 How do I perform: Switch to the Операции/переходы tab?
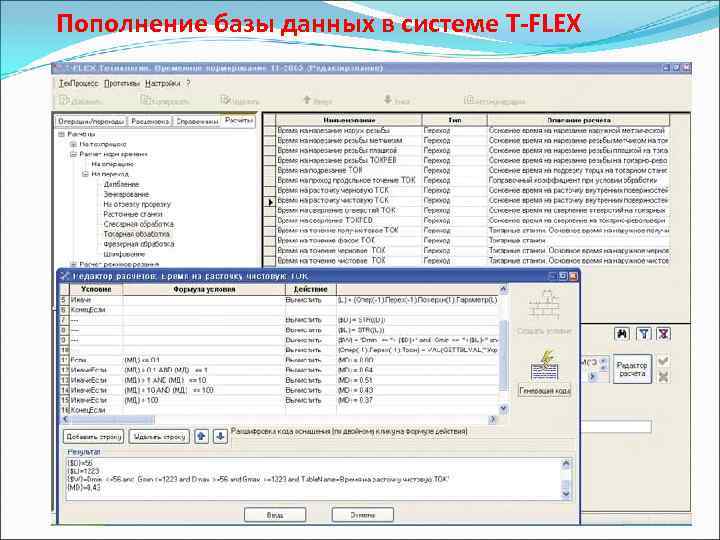[91, 121]
